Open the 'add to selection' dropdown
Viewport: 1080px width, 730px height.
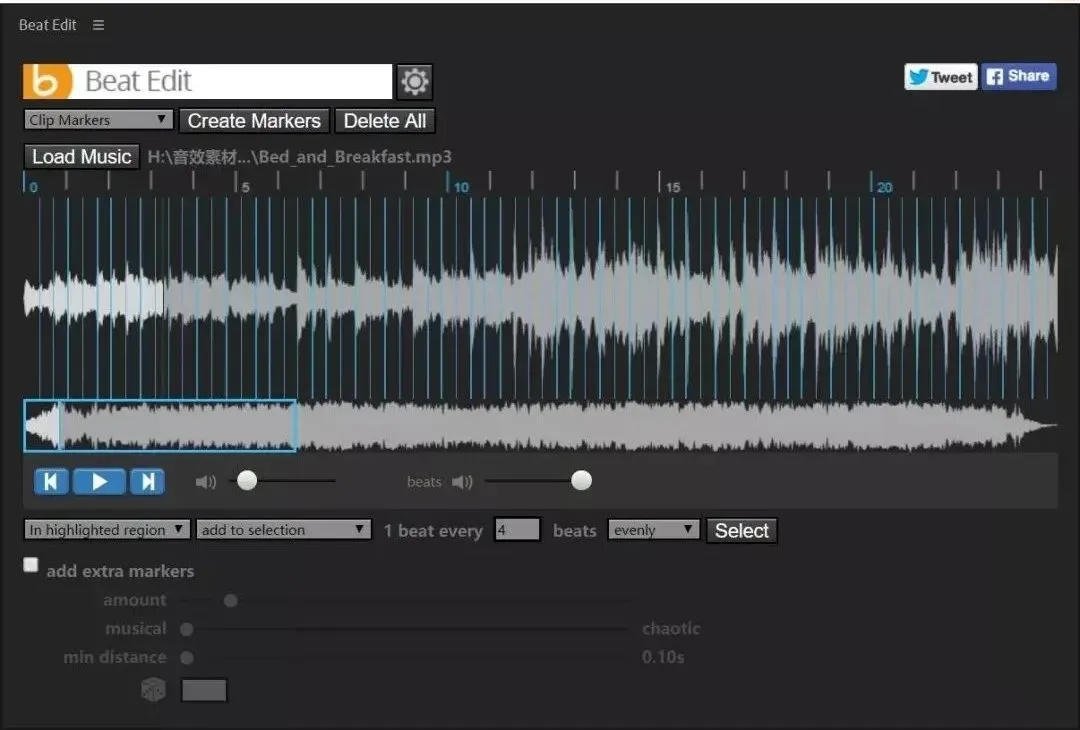(x=284, y=530)
